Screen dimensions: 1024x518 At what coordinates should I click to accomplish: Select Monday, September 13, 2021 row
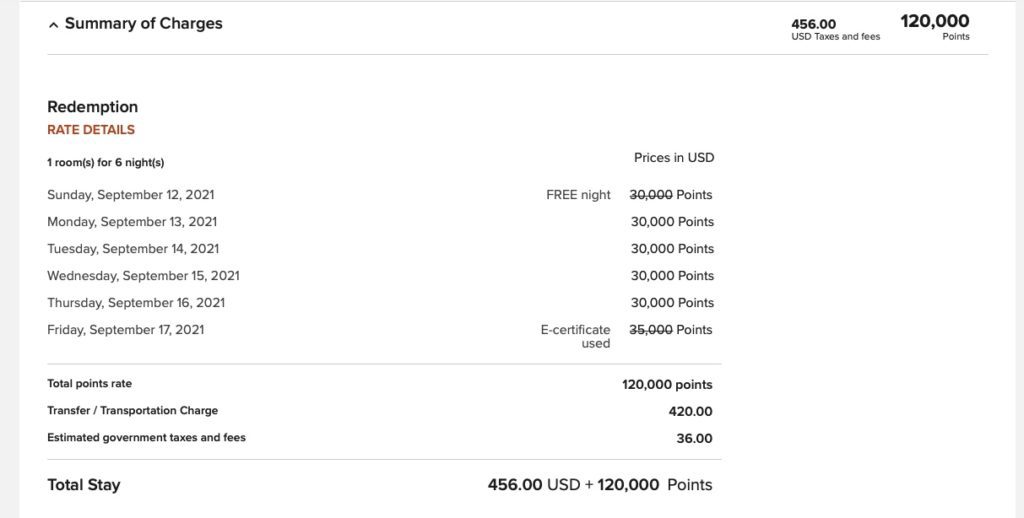[132, 222]
